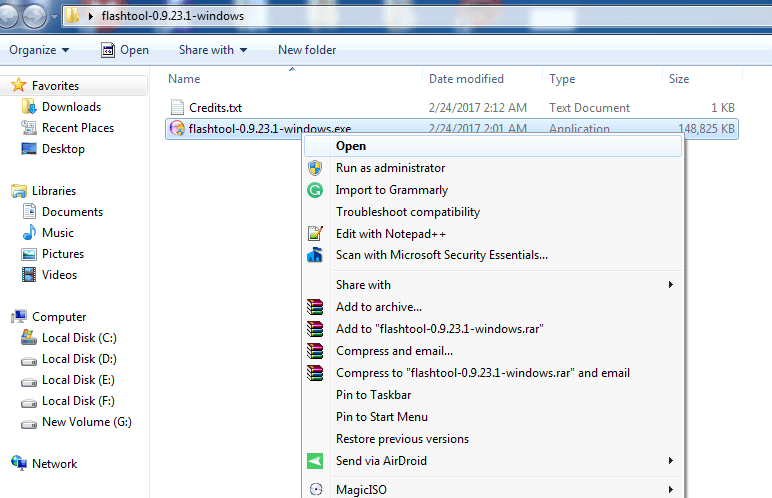Select Scan with Microsoft Security Essentials
Image resolution: width=772 pixels, height=498 pixels.
(493, 255)
